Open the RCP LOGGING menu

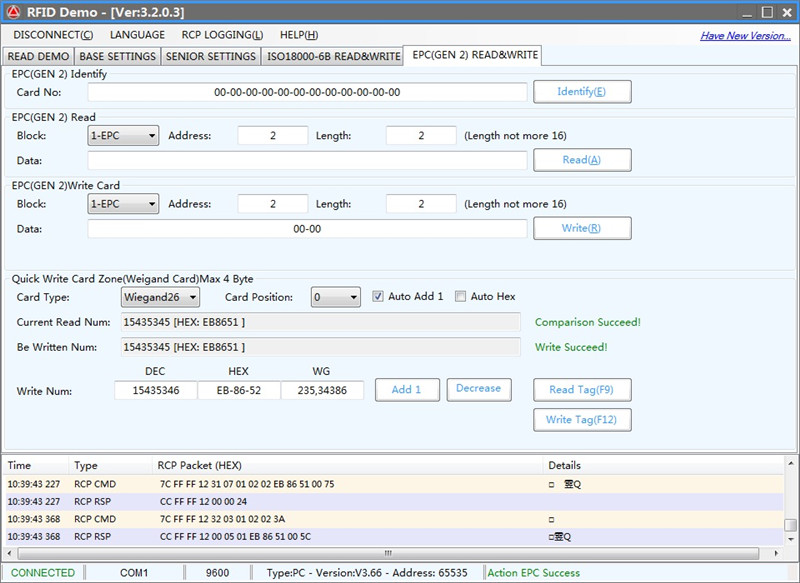(x=222, y=35)
